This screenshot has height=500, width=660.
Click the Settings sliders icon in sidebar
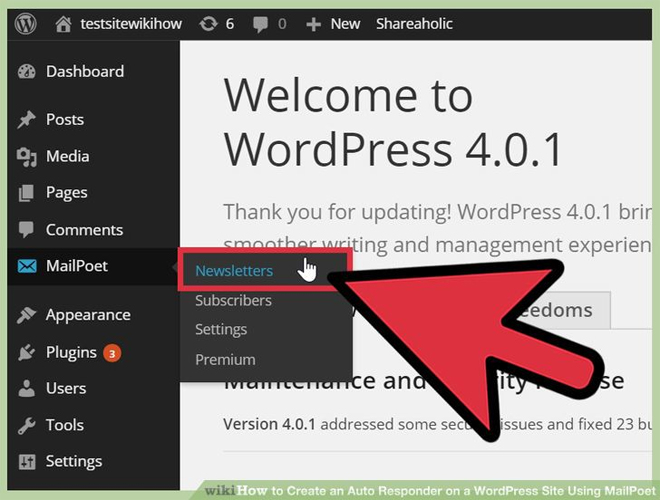[x=27, y=462]
